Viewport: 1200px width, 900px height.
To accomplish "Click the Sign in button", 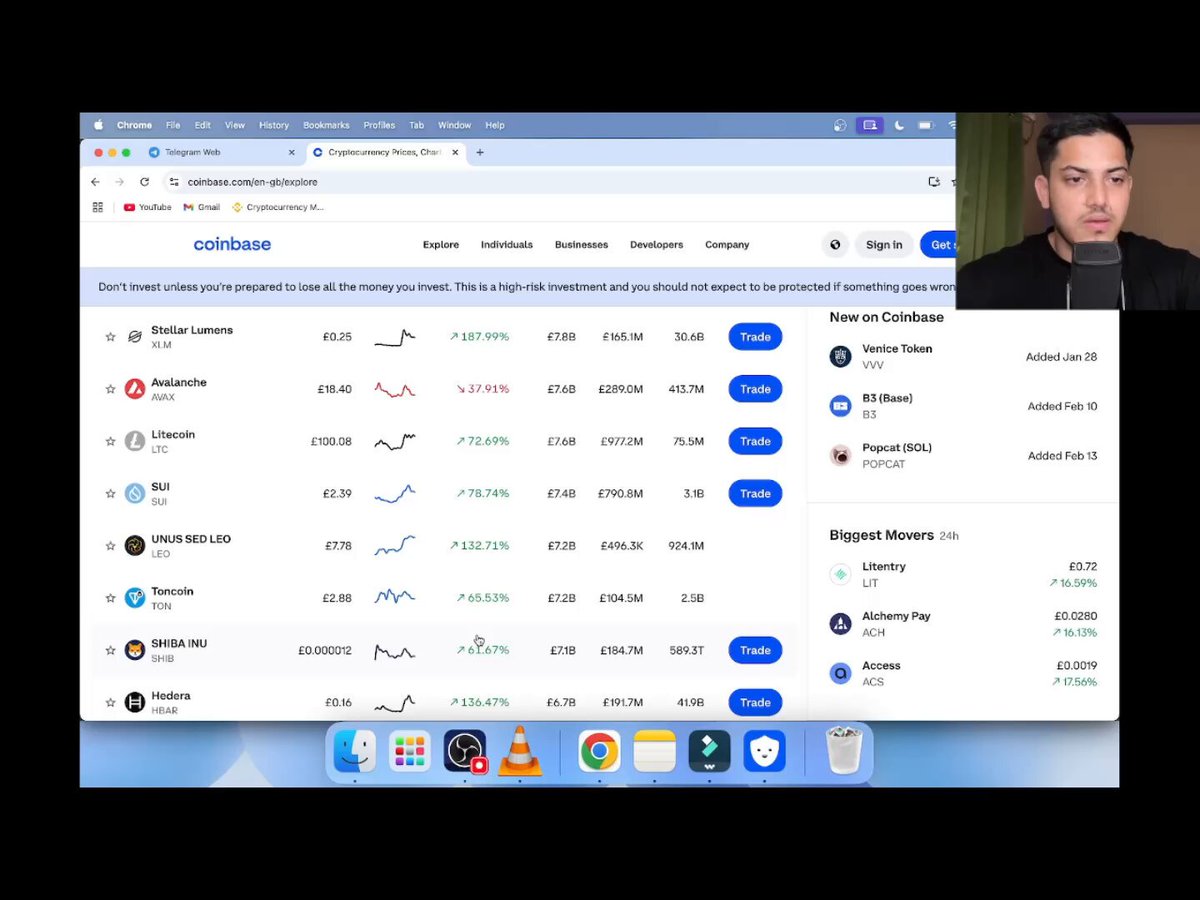I will [884, 244].
